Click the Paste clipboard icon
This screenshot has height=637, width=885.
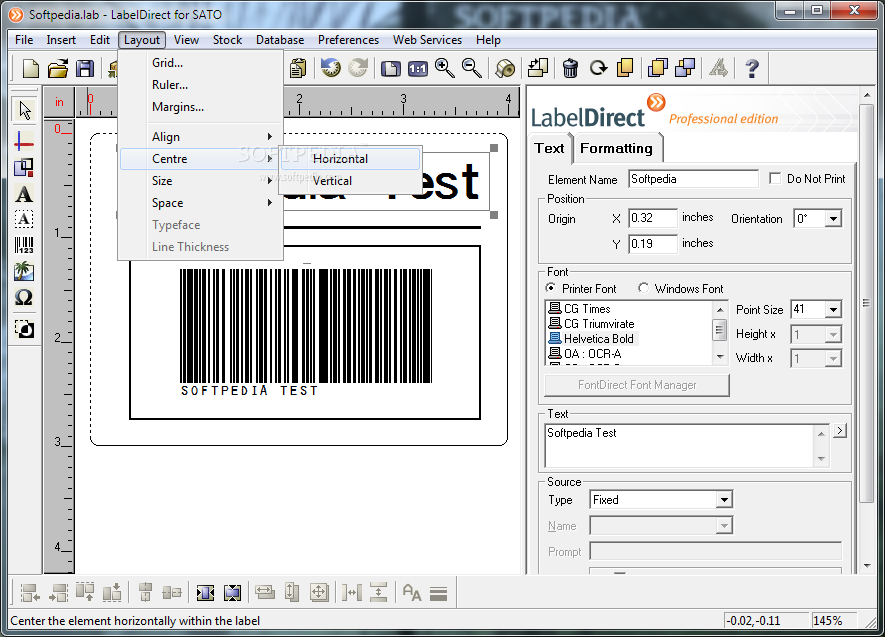(298, 68)
